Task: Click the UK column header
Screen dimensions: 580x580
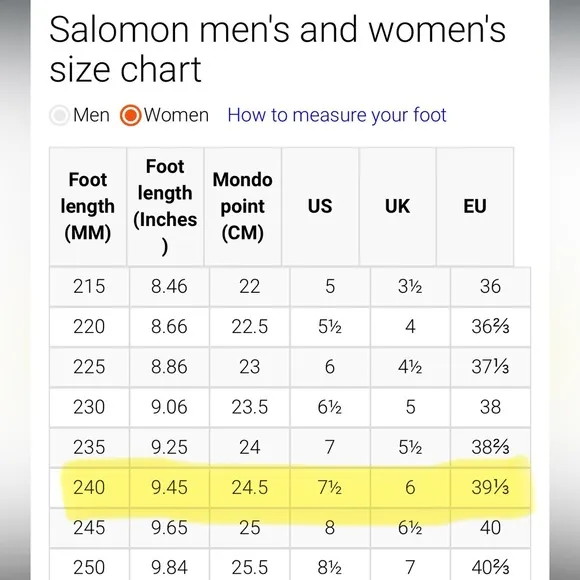Action: [397, 206]
